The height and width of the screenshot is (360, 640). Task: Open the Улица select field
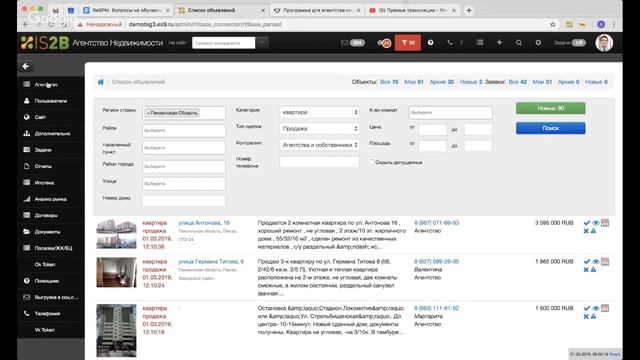[184, 184]
